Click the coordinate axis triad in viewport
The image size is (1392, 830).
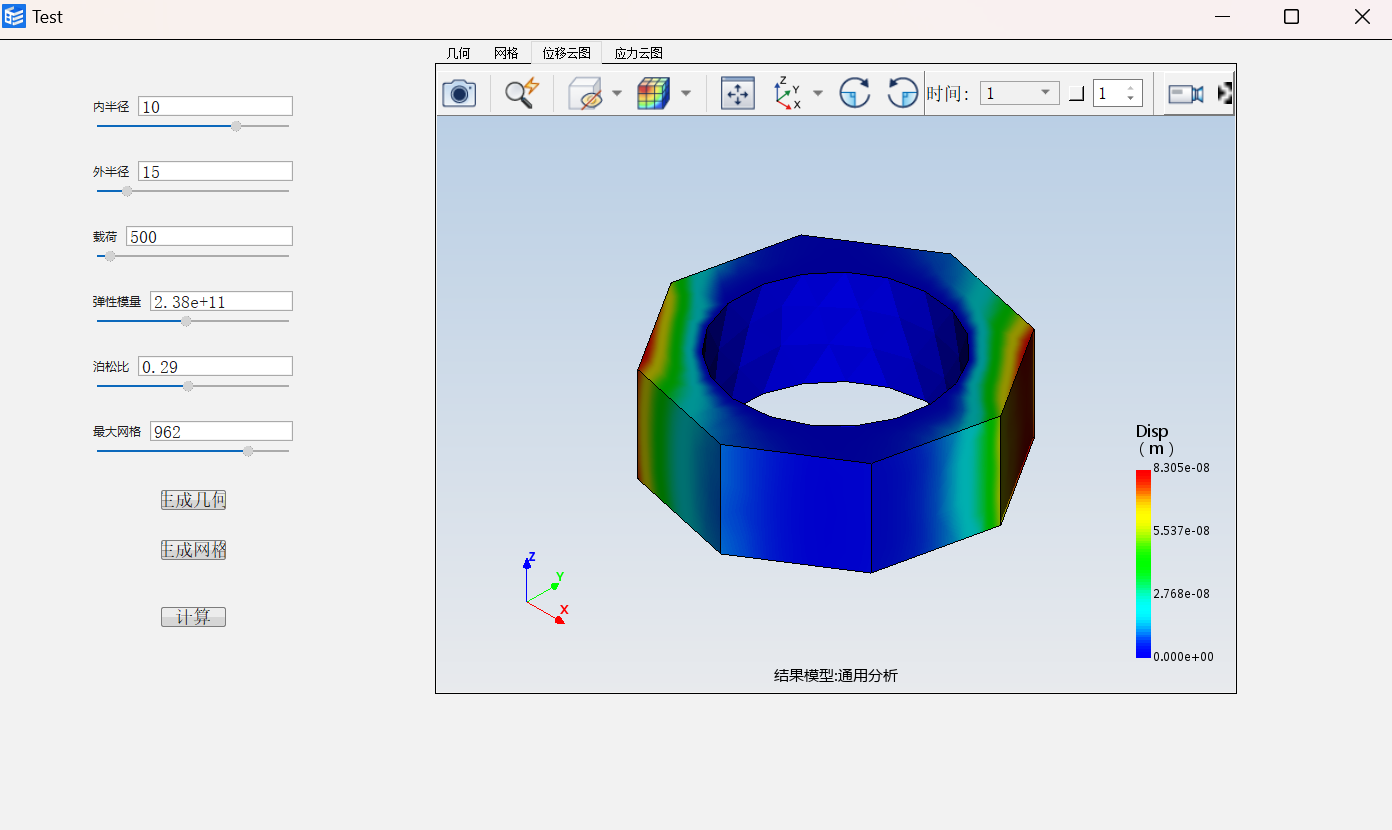click(x=546, y=589)
